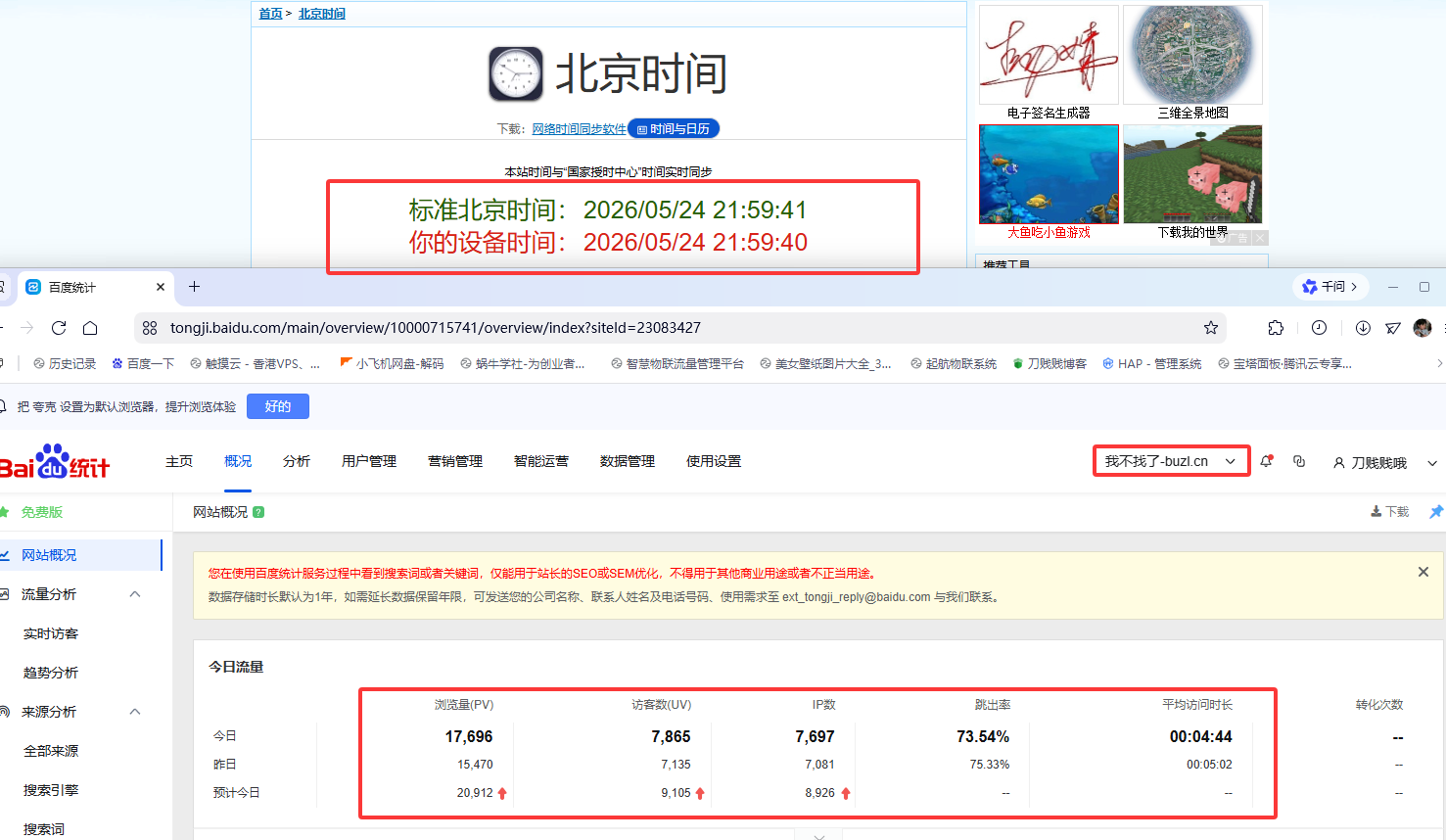The image size is (1446, 840).
Task: Expand the 刀贱贱哦 account menu arrow
Action: coord(1432,463)
